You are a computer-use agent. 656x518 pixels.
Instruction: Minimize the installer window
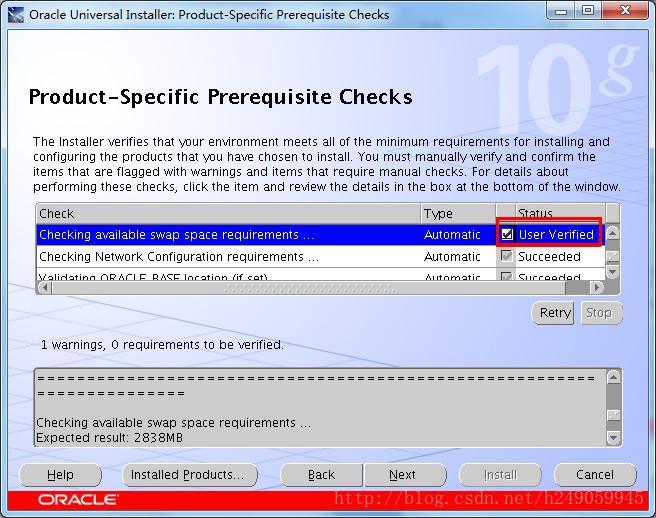pyautogui.click(x=561, y=11)
